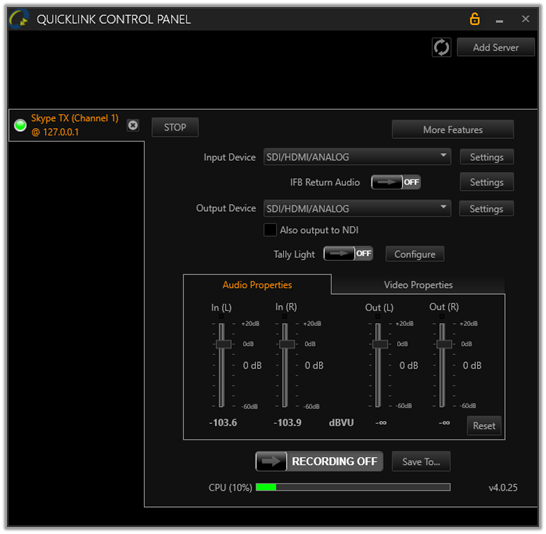546x534 pixels.
Task: Configure the Tally Light
Action: pos(415,254)
